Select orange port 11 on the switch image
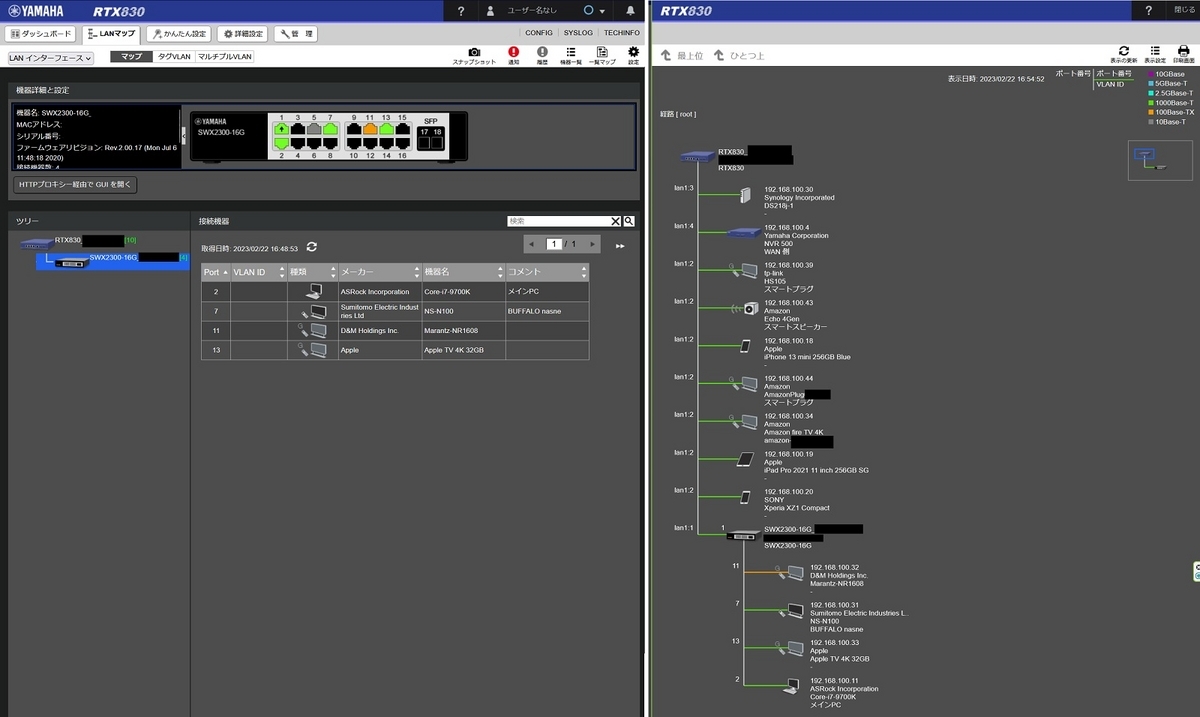 [370, 129]
